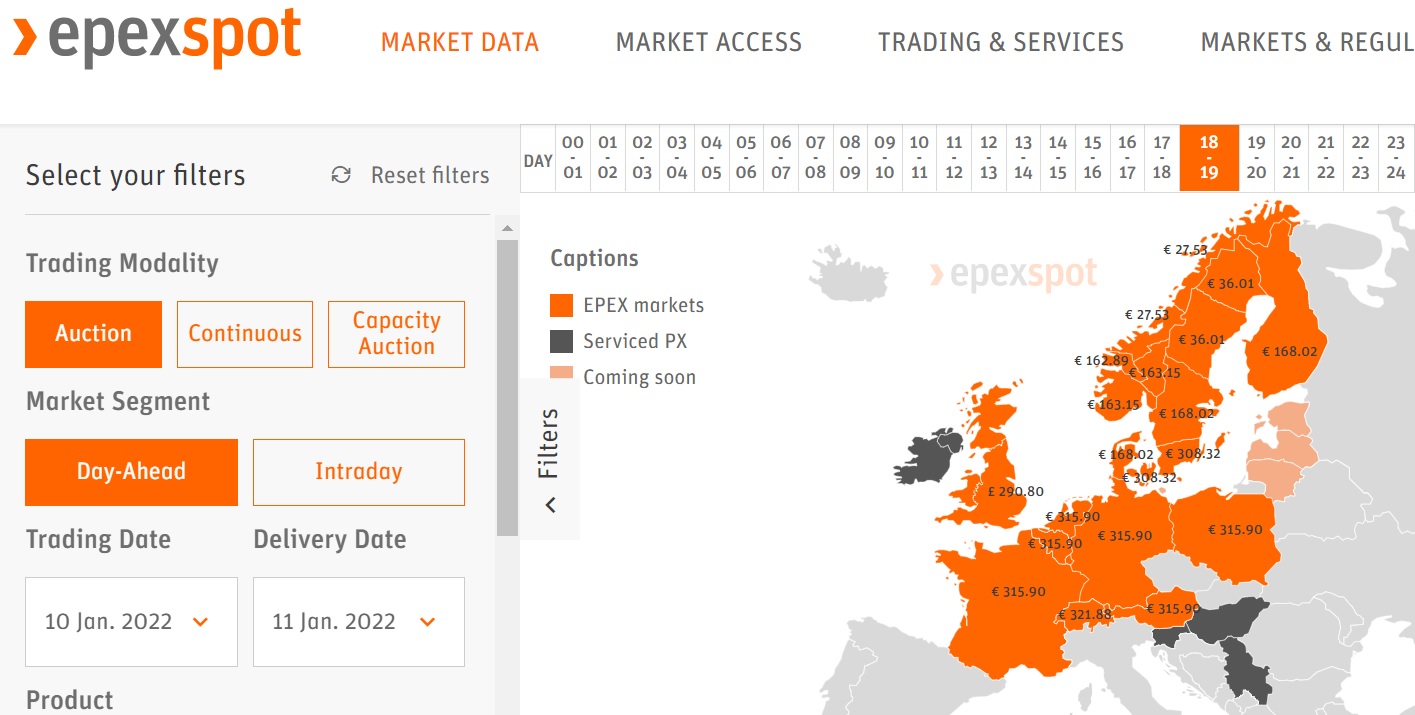Screen dimensions: 1415x715
Task: Select the Continuous trading modality
Action: click(245, 334)
